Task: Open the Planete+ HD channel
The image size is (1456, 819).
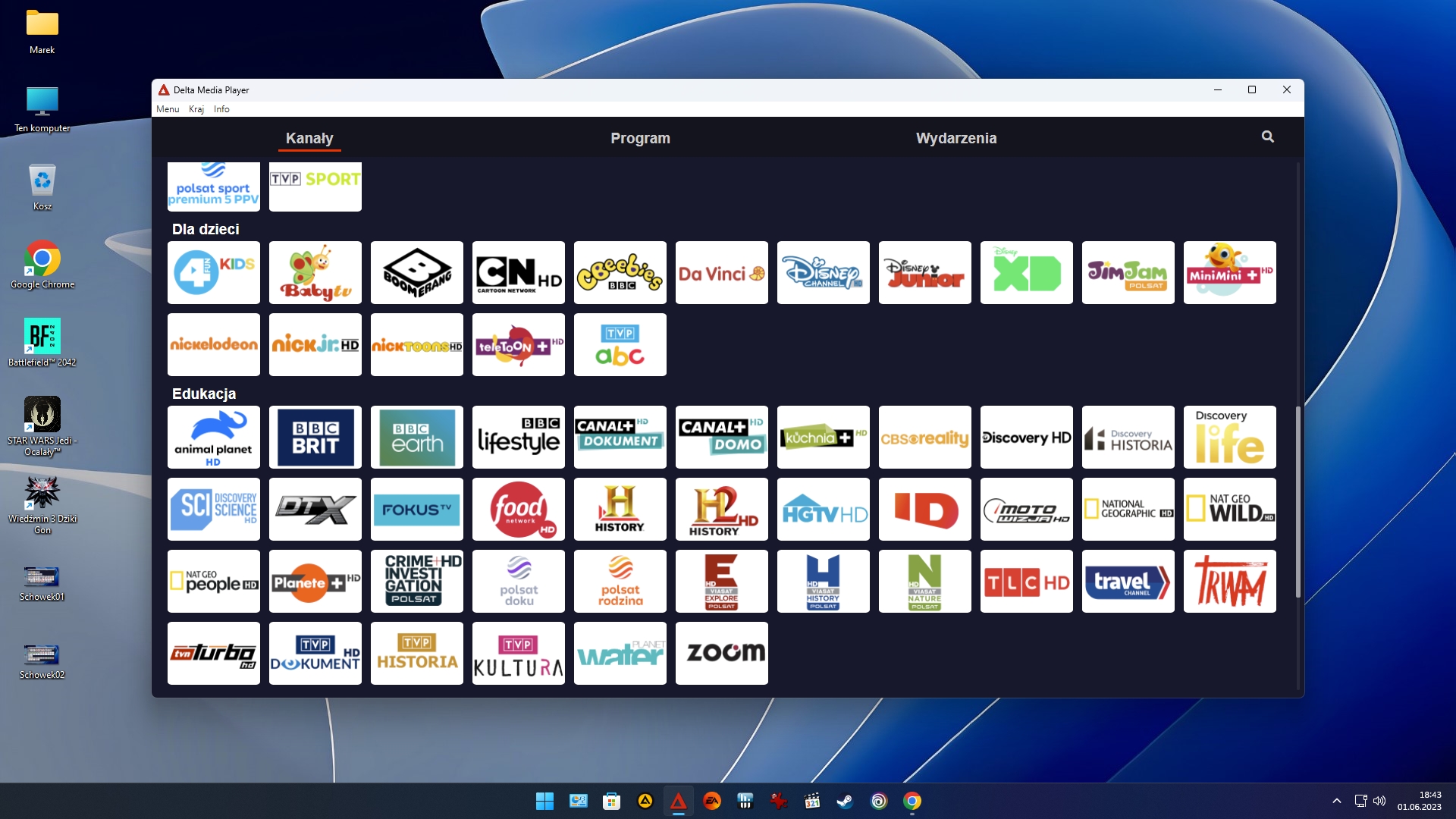Action: [x=315, y=582]
